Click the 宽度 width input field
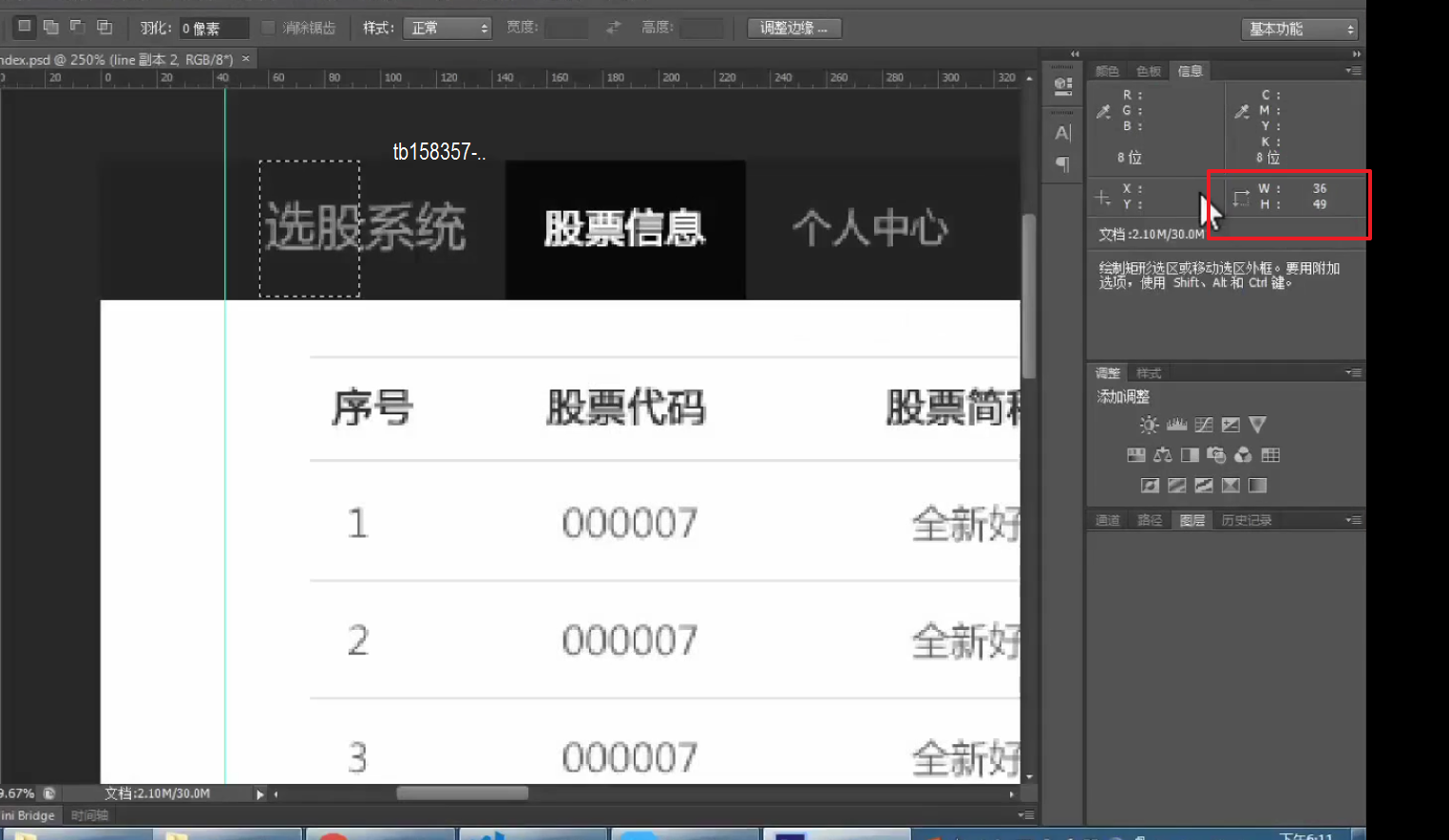The height and width of the screenshot is (840, 1449). (x=567, y=28)
